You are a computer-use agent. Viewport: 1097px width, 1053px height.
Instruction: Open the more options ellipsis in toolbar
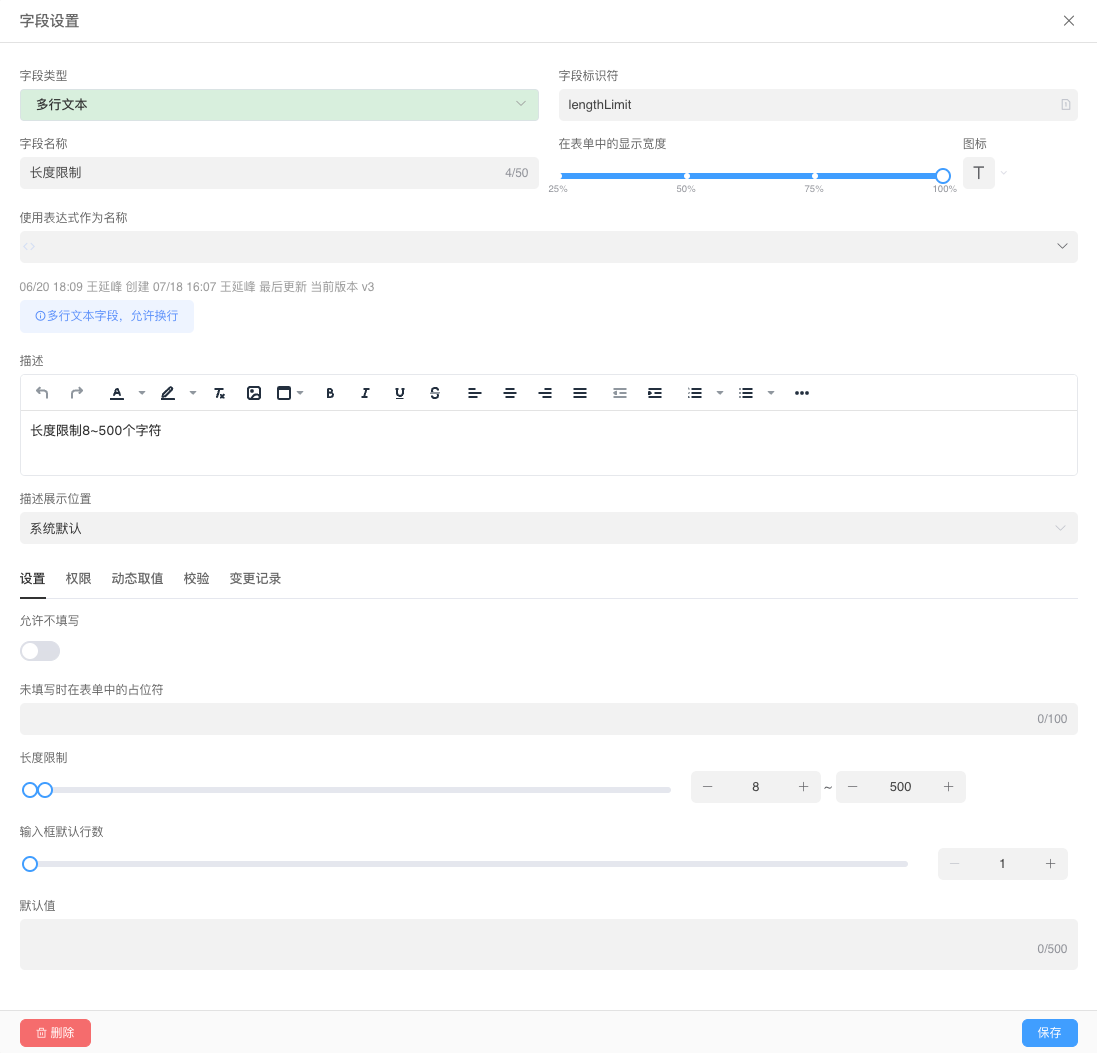point(802,393)
